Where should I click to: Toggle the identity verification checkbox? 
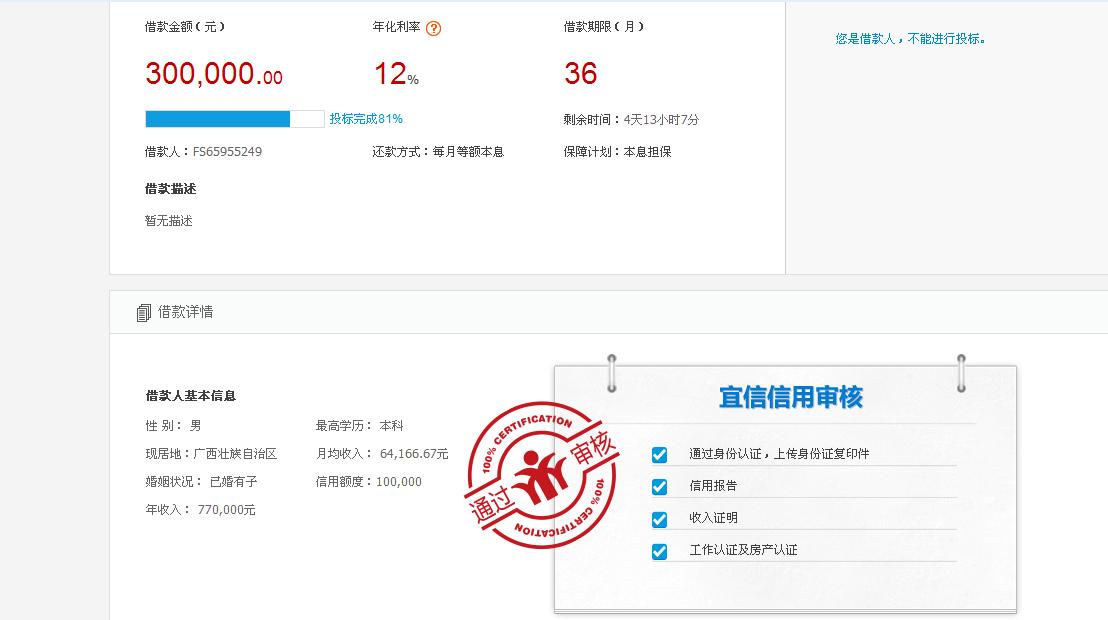[x=659, y=455]
